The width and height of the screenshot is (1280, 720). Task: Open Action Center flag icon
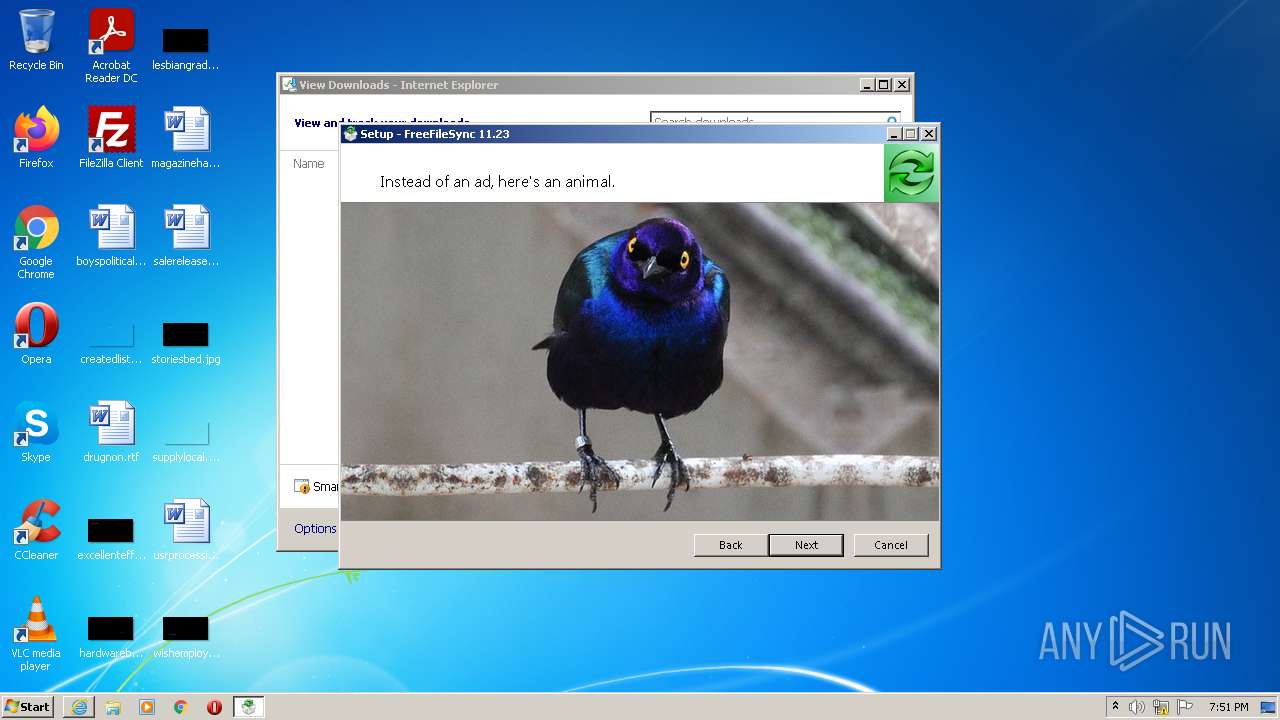tap(1185, 707)
